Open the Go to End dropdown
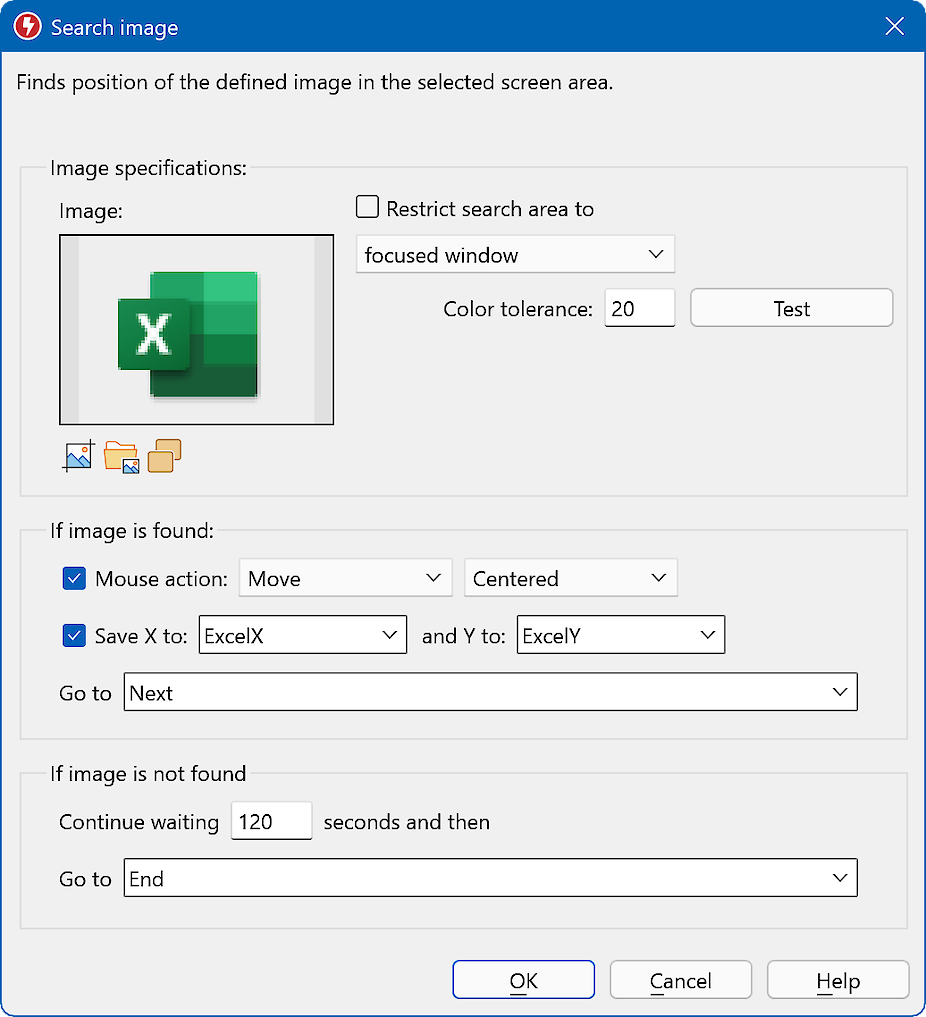926x1017 pixels. [x=490, y=879]
